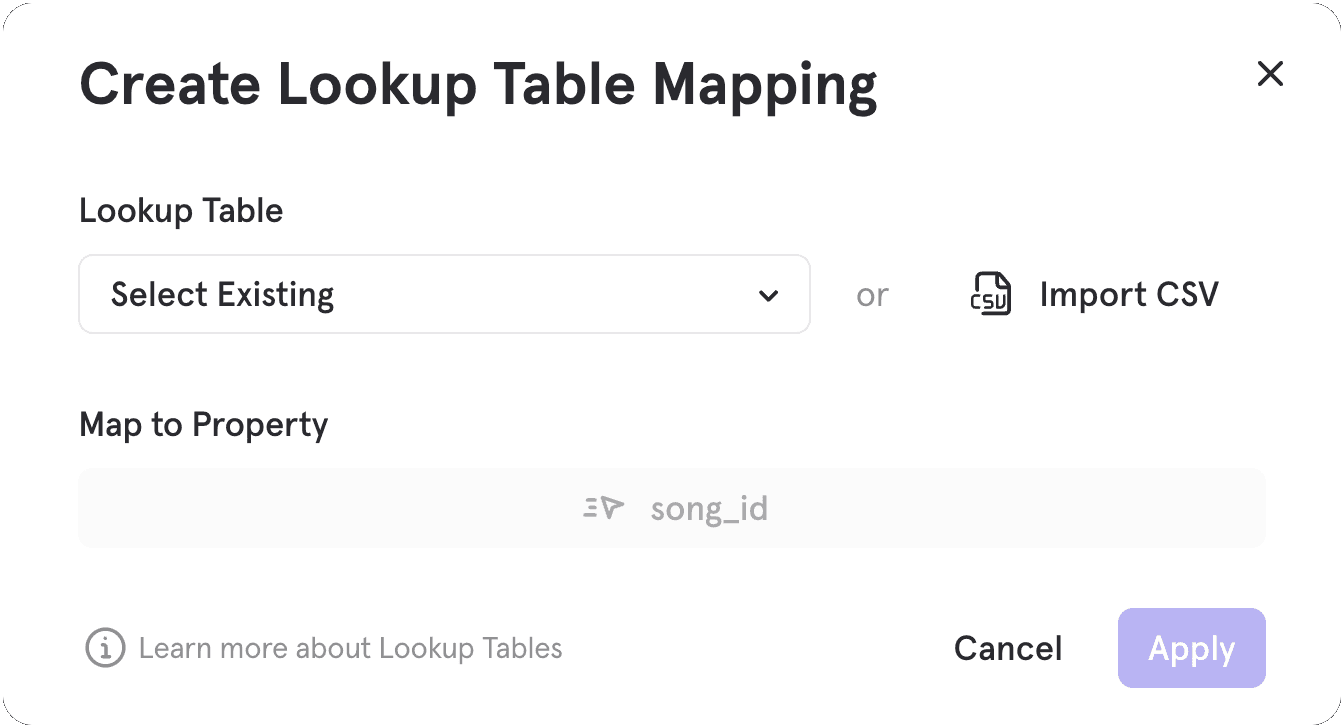Close the Create Lookup Table Mapping dialog

(1270, 74)
